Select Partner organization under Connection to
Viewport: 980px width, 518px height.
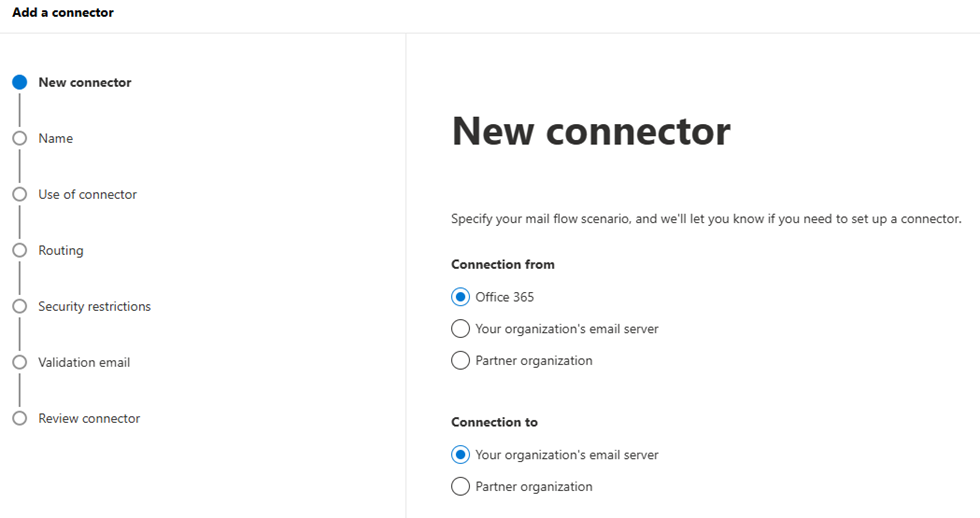tap(460, 487)
